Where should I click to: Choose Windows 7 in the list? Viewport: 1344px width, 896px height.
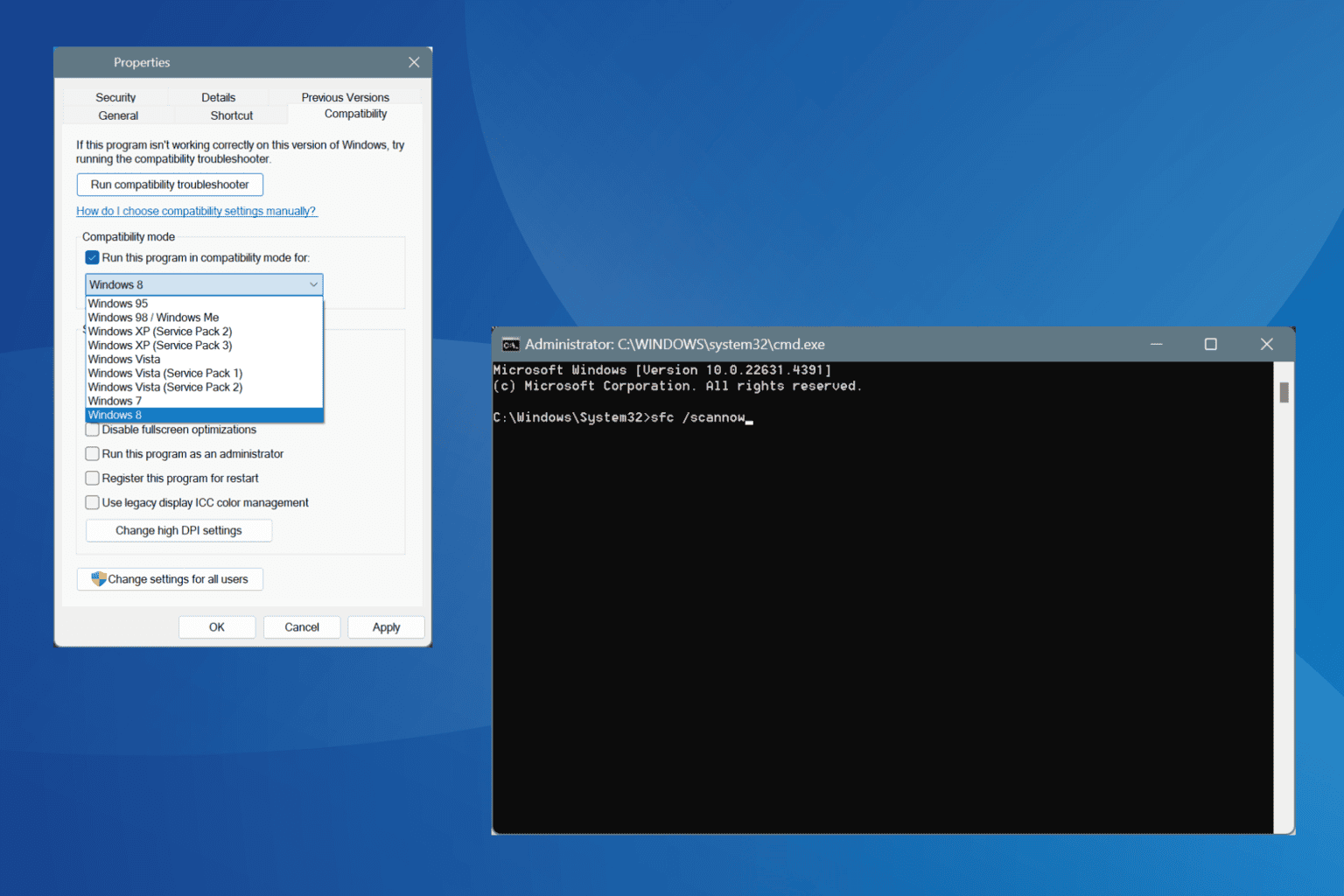click(x=204, y=402)
